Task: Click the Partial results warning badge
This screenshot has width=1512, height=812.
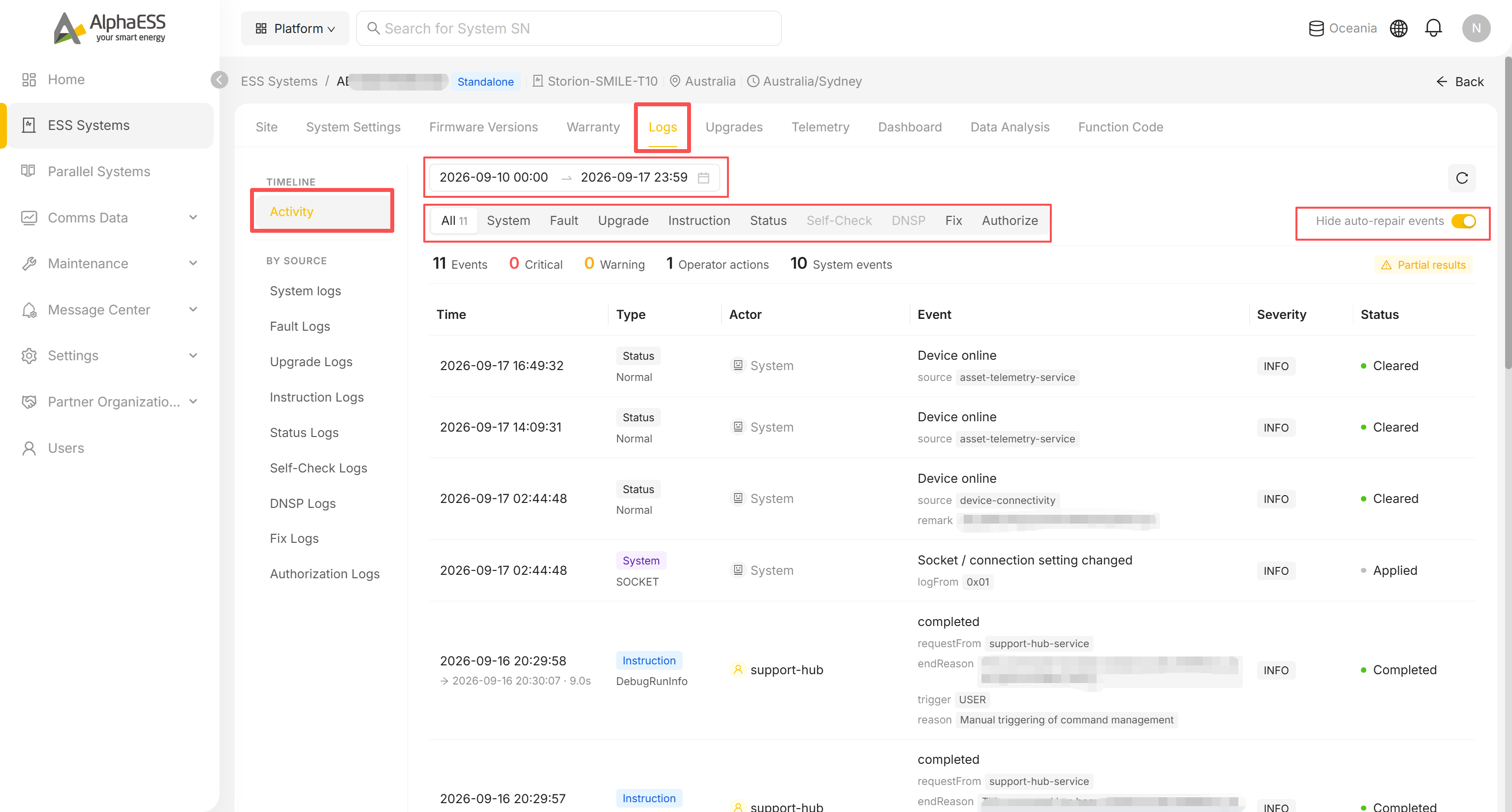Action: point(1423,265)
